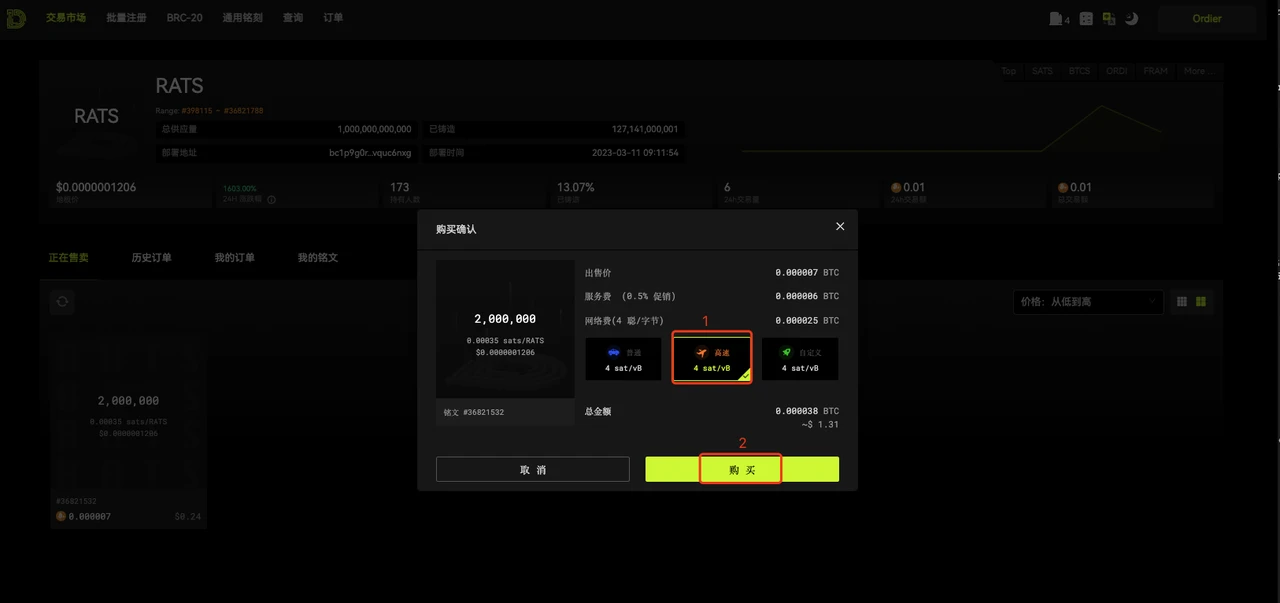Click the square grid icon in header
1280x603 pixels.
1086,18
